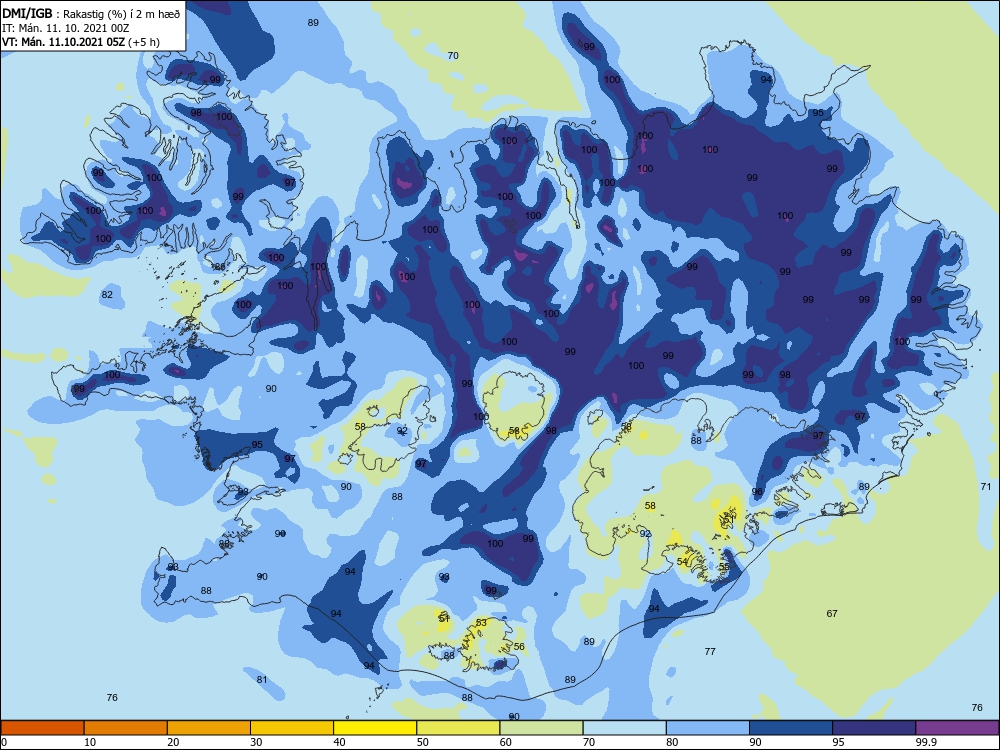Click the 'VT: Mán. 11.10.2021 05Z (+5 h)' line
Image resolution: width=1000 pixels, height=750 pixels.
pyautogui.click(x=81, y=42)
